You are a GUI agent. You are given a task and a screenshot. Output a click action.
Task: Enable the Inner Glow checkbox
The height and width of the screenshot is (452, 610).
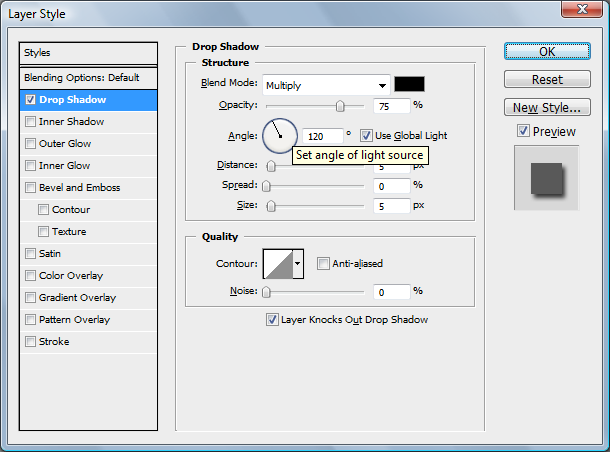point(30,165)
